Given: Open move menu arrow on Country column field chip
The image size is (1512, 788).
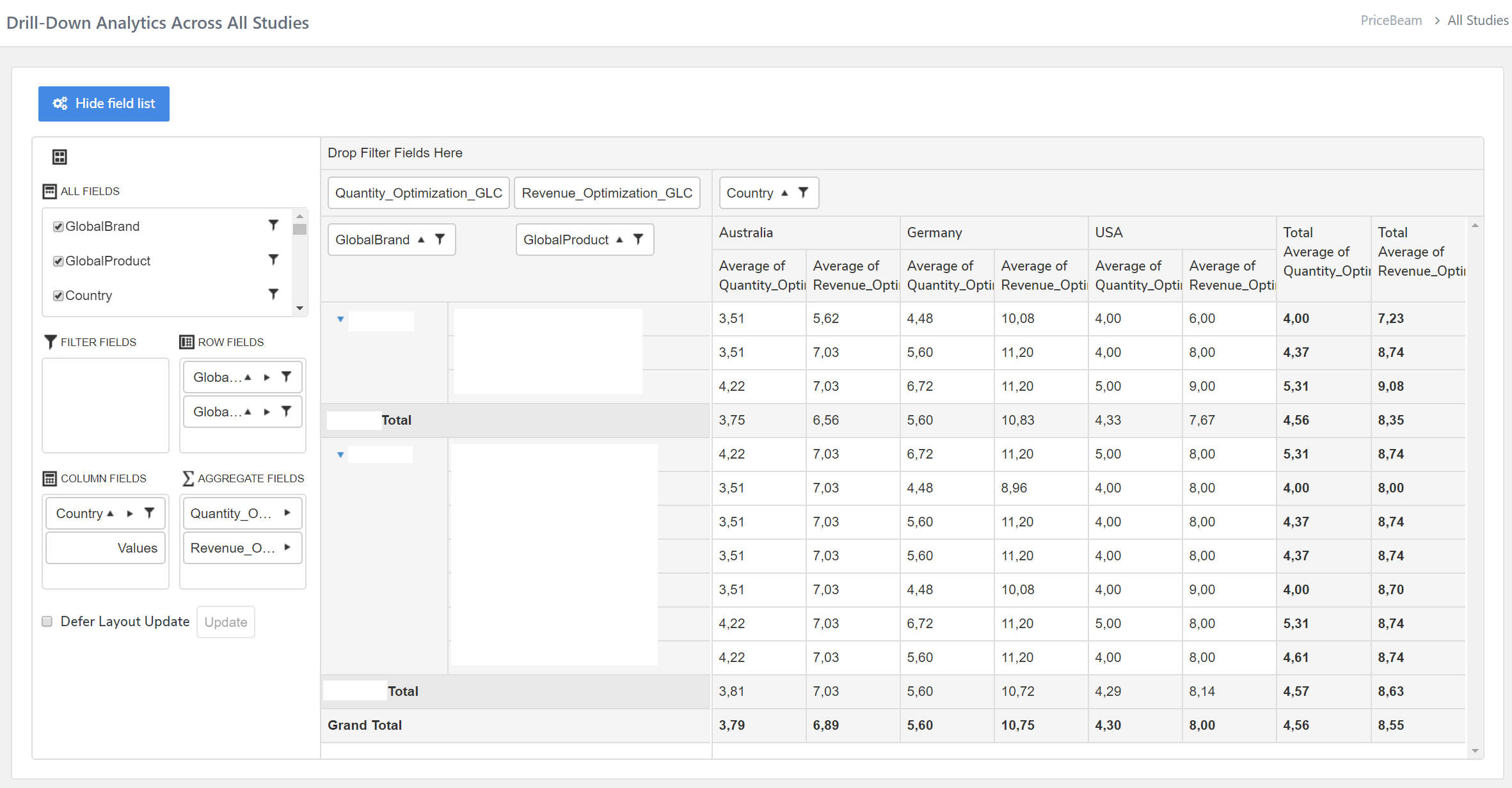Looking at the screenshot, I should (130, 514).
